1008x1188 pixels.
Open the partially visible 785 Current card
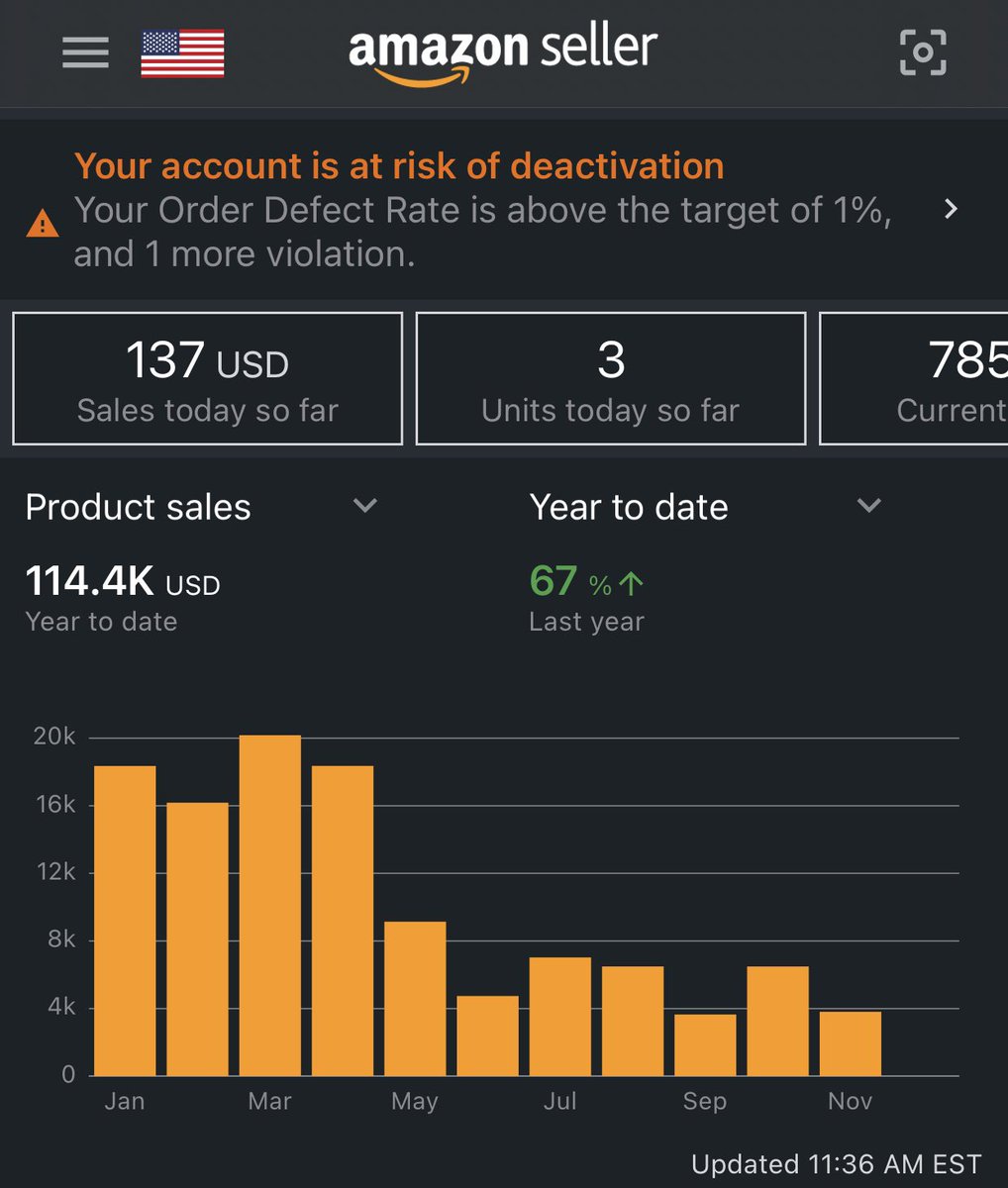(x=914, y=378)
